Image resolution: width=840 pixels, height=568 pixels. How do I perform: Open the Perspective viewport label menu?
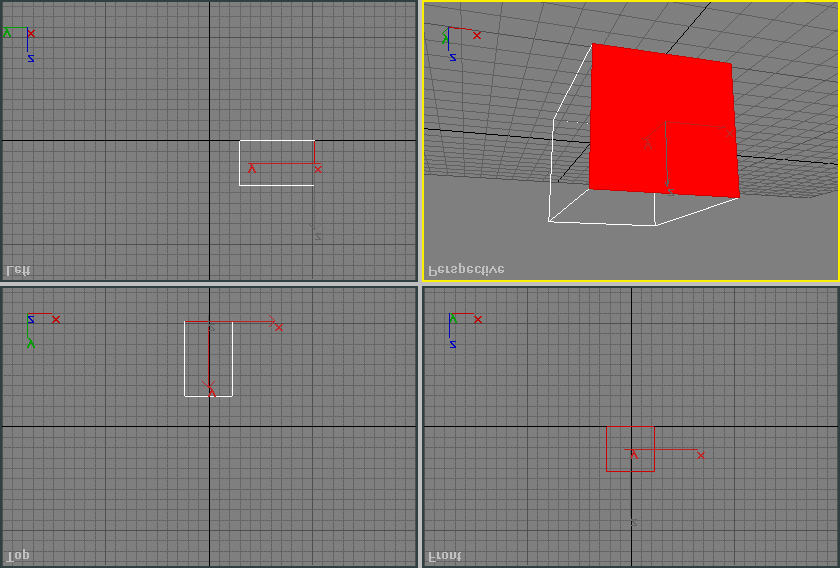click(x=467, y=270)
